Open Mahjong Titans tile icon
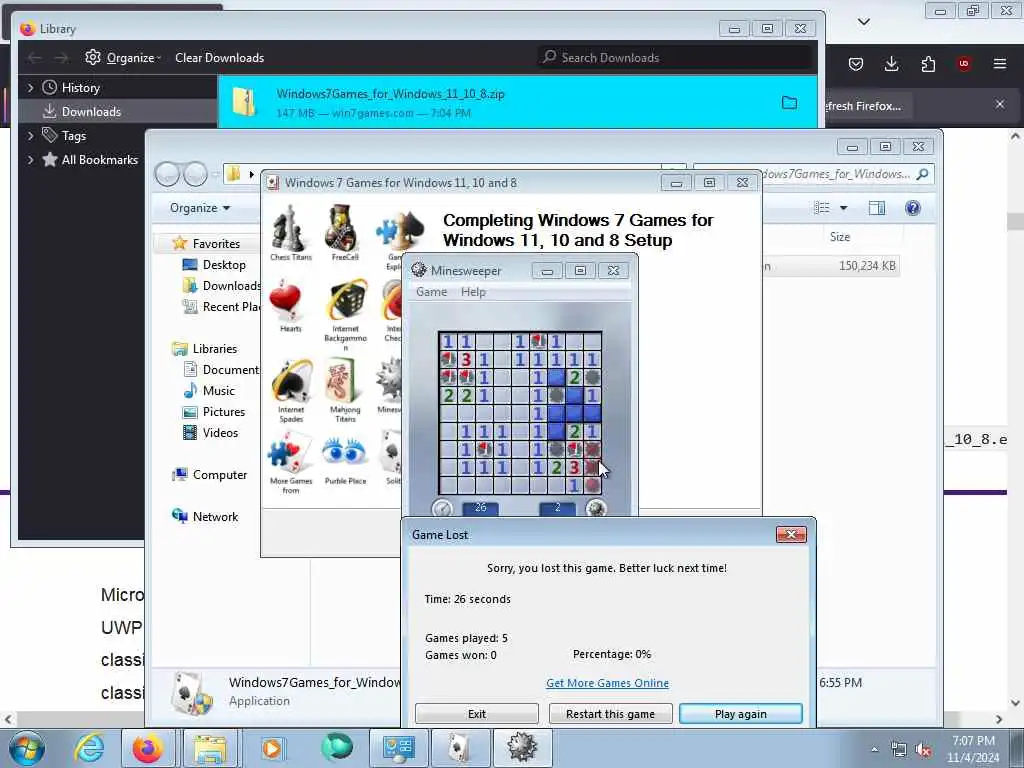 tap(345, 389)
